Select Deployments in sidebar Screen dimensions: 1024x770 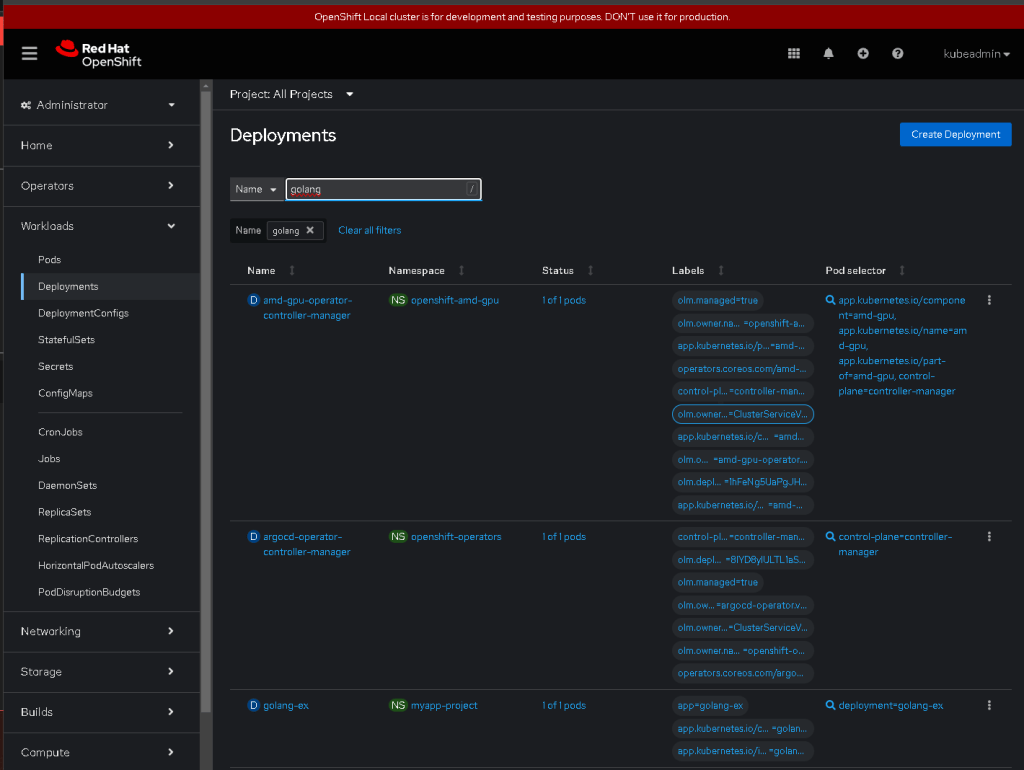68,286
